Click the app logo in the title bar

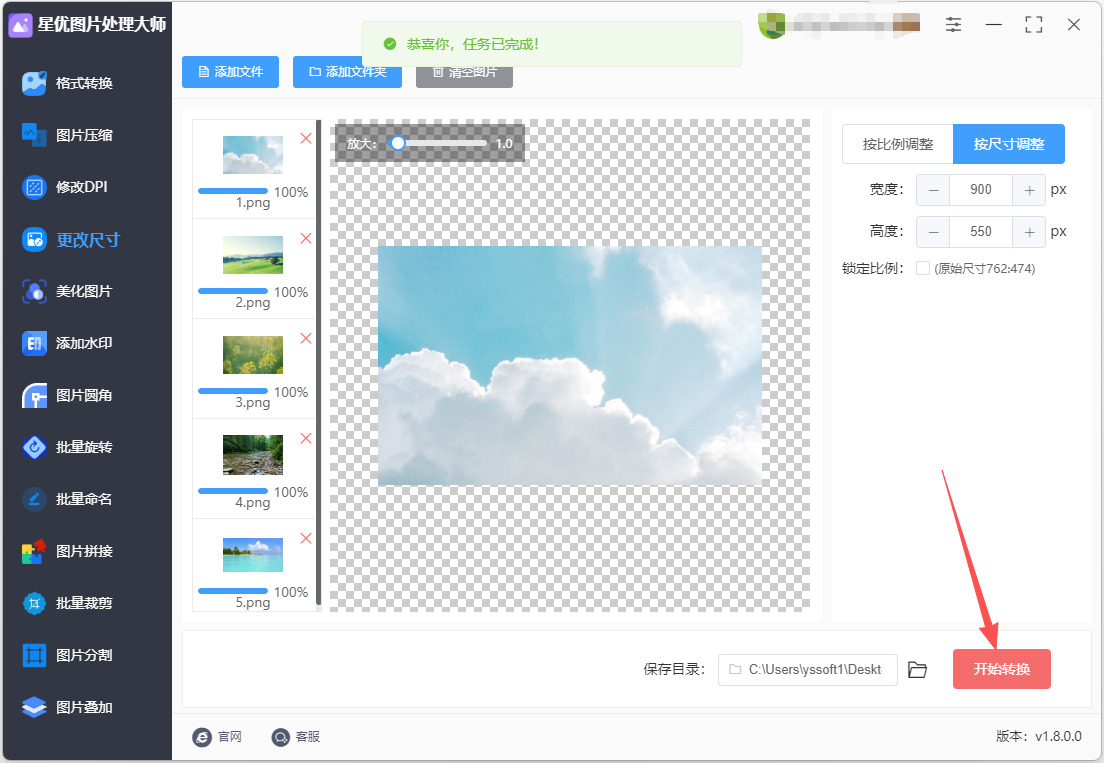tap(20, 25)
